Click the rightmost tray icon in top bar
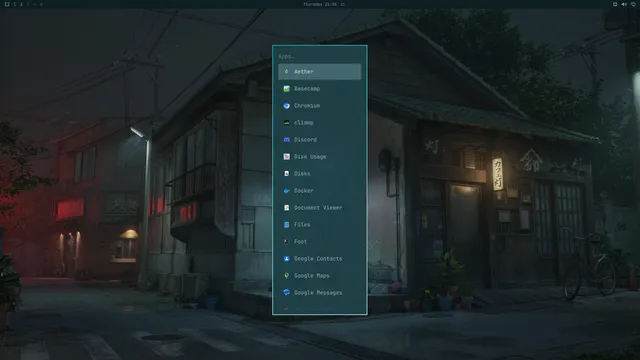 [633, 4]
